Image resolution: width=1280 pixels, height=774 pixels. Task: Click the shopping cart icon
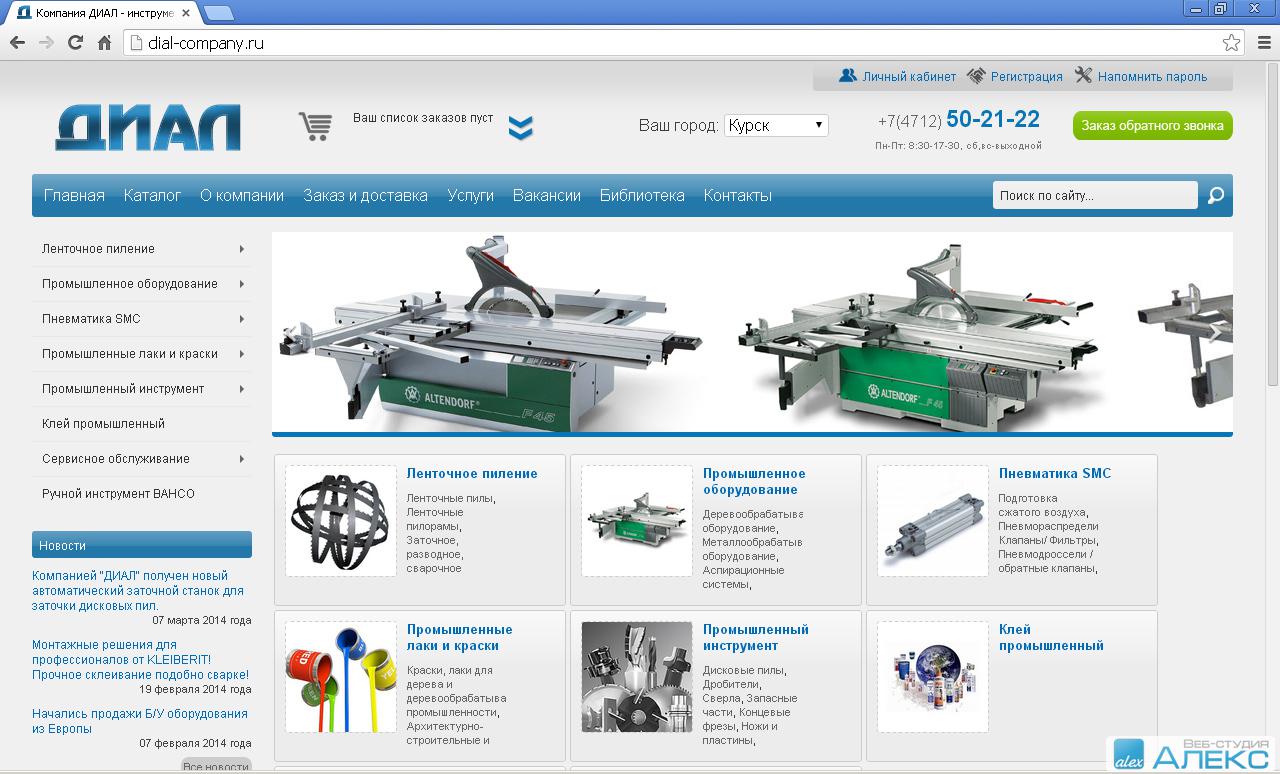pos(315,126)
